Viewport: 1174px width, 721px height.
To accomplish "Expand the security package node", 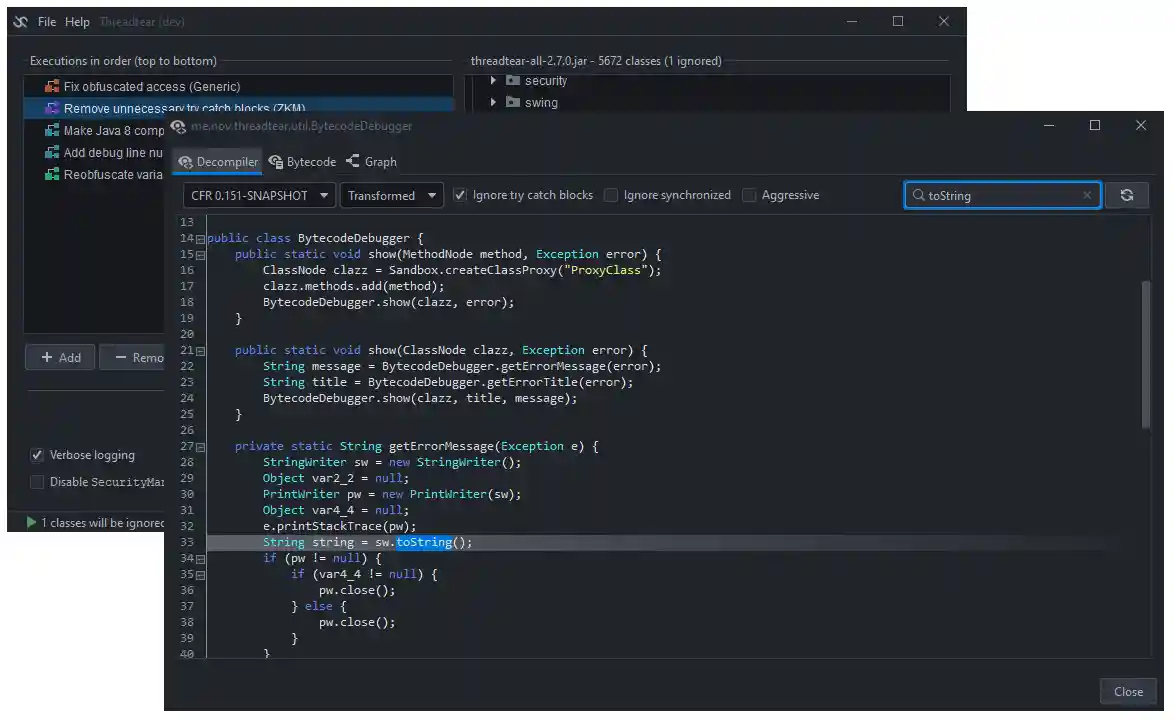I will click(492, 80).
